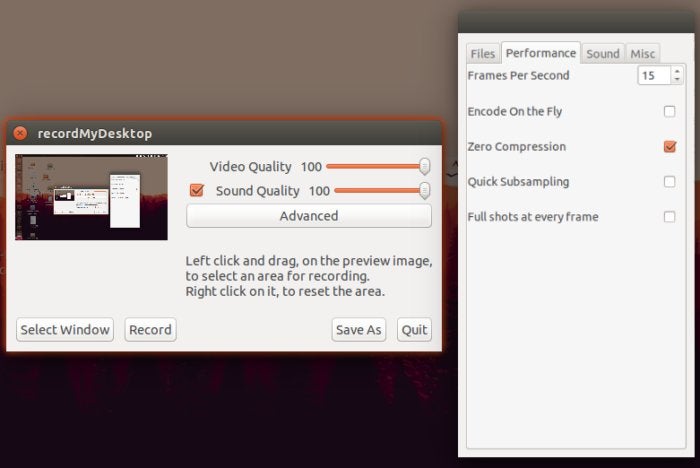
Task: Decrease Frames Per Second with down arrow
Action: point(677,79)
